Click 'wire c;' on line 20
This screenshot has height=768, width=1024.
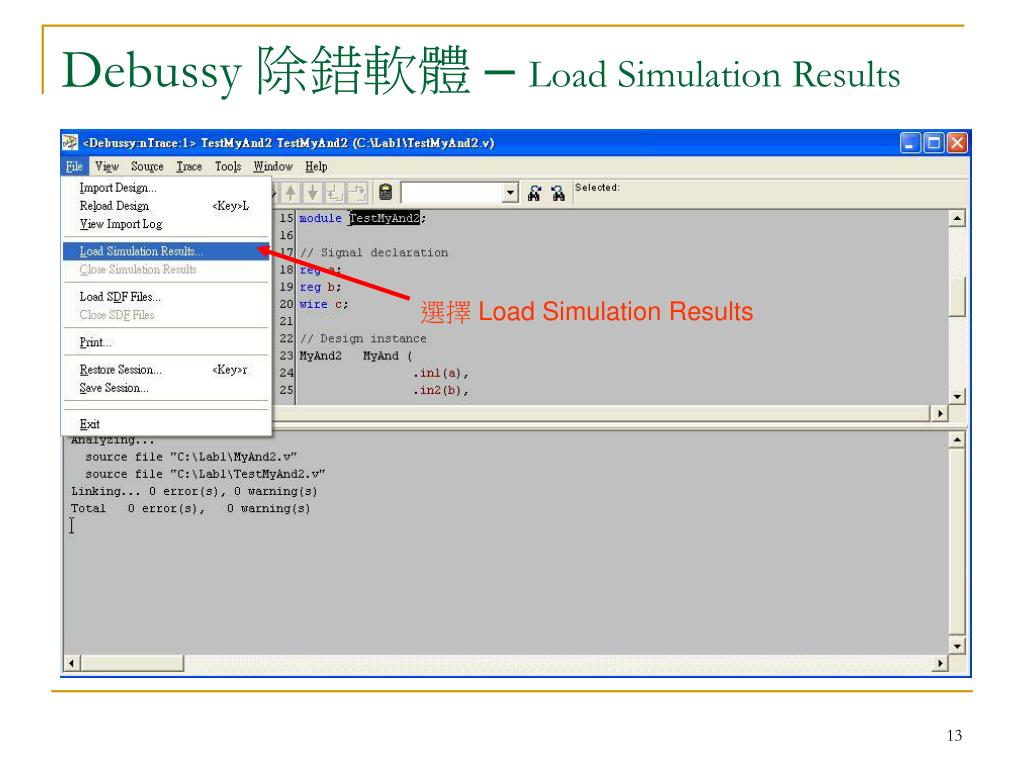(323, 304)
